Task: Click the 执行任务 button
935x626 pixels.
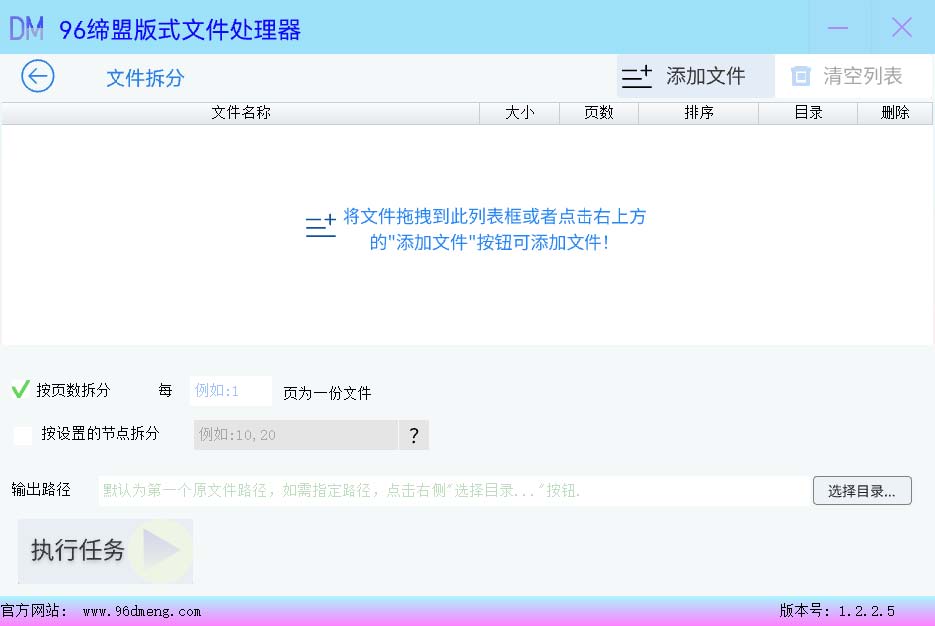Action: coord(105,551)
